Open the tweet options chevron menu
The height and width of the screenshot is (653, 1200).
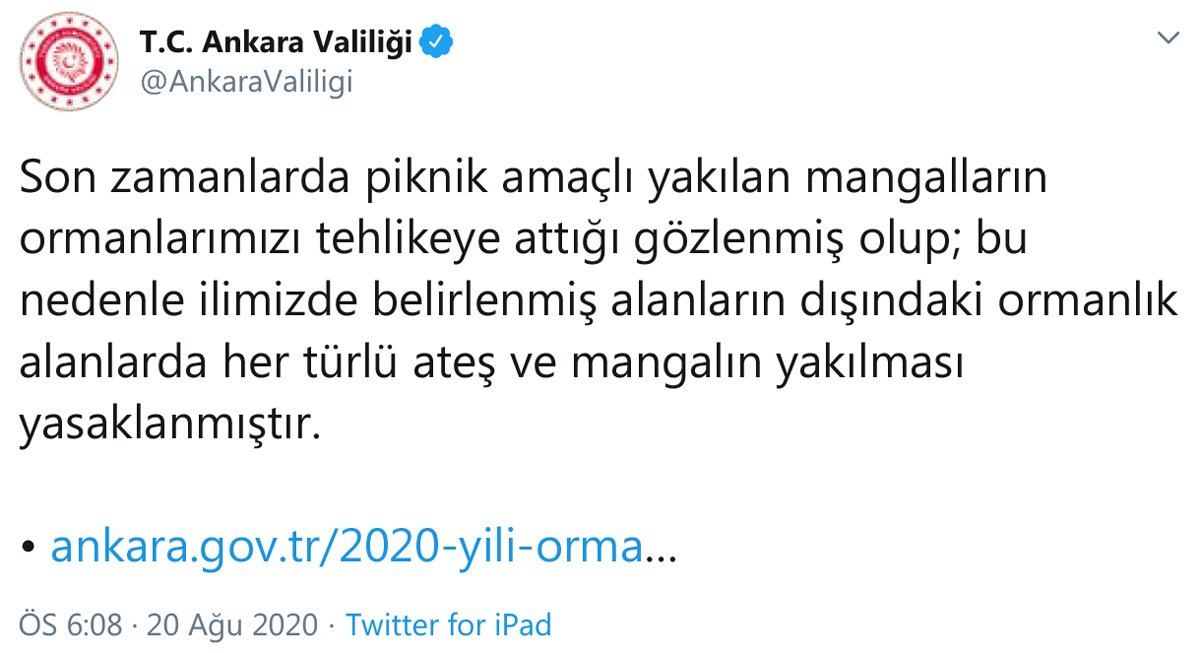pyautogui.click(x=1167, y=40)
